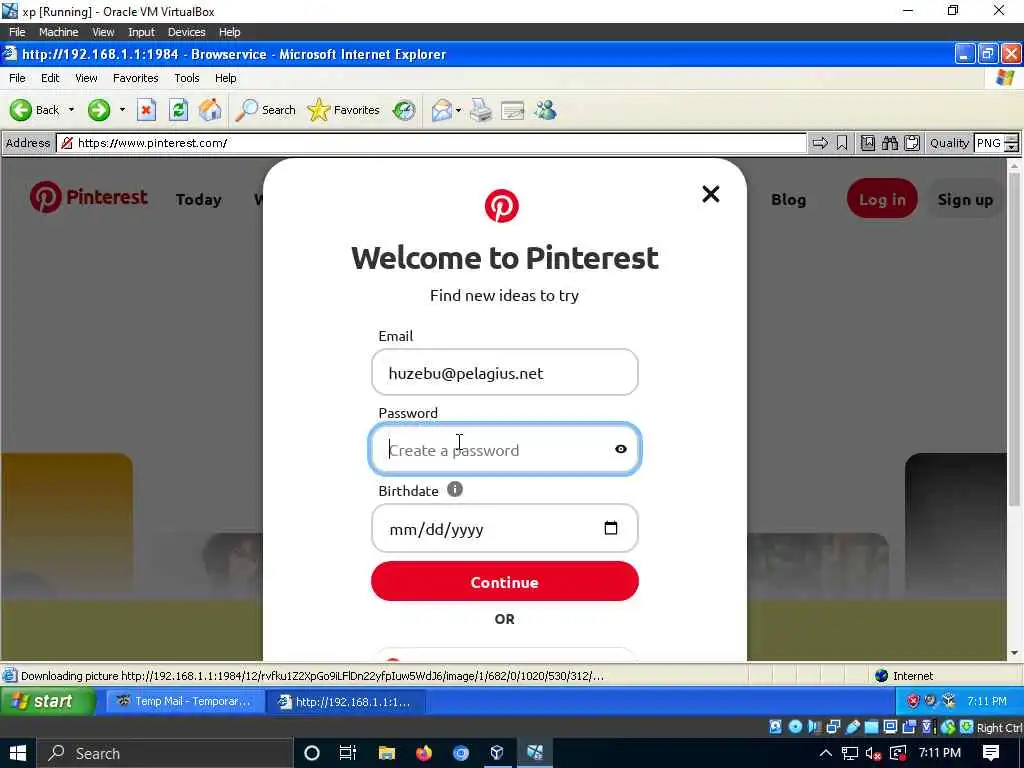Click the Pinterest Sign up button
This screenshot has width=1024, height=768.
965,199
